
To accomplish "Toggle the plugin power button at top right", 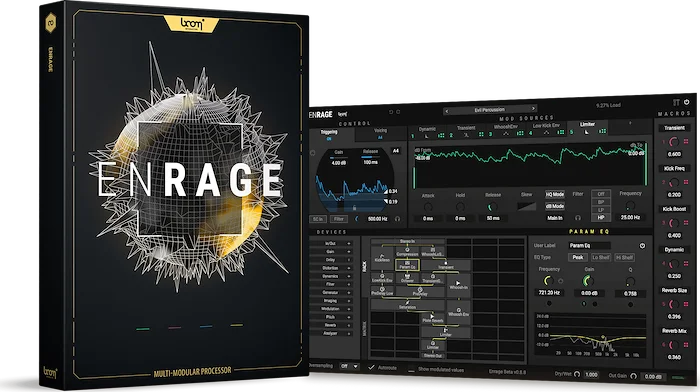I will pyautogui.click(x=687, y=102).
